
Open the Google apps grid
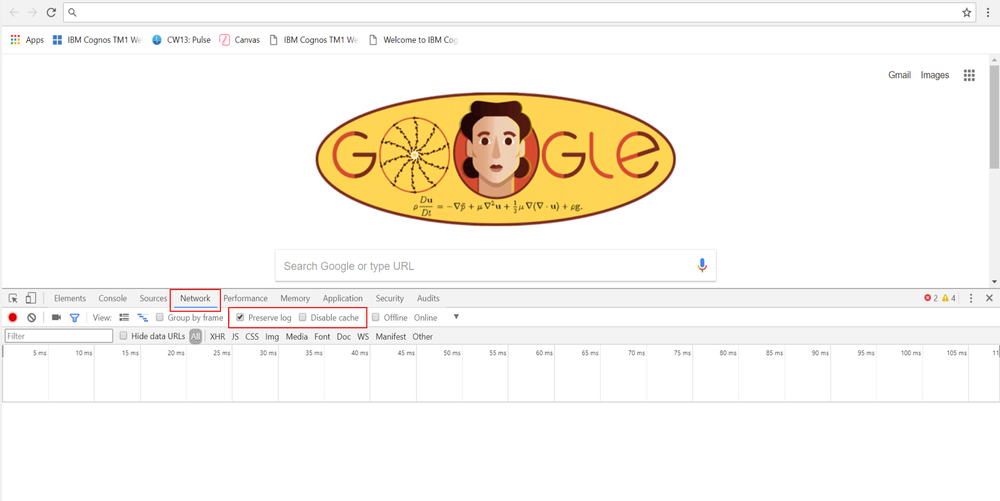pyautogui.click(x=968, y=75)
